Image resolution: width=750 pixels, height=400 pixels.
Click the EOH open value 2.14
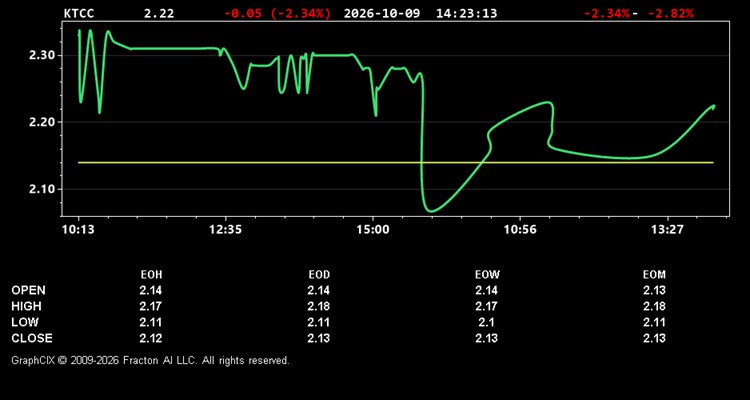click(151, 290)
